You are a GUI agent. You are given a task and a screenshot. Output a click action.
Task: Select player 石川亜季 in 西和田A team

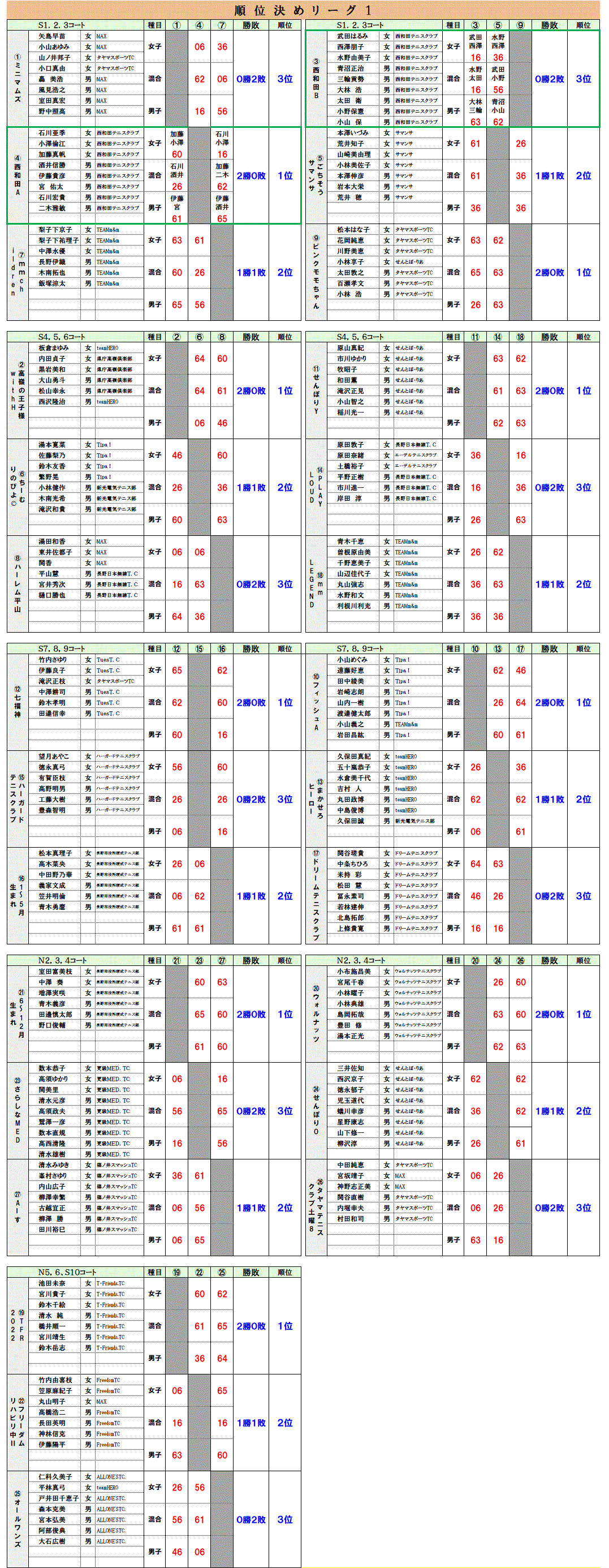(x=53, y=133)
